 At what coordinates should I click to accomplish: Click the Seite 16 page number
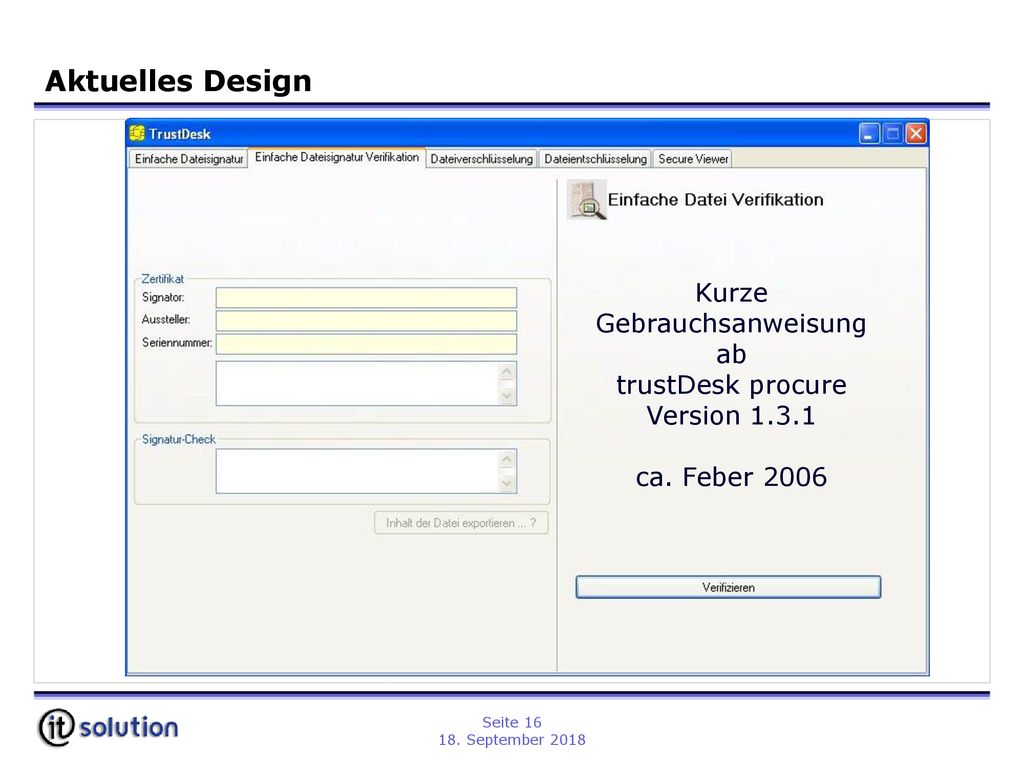[x=512, y=722]
